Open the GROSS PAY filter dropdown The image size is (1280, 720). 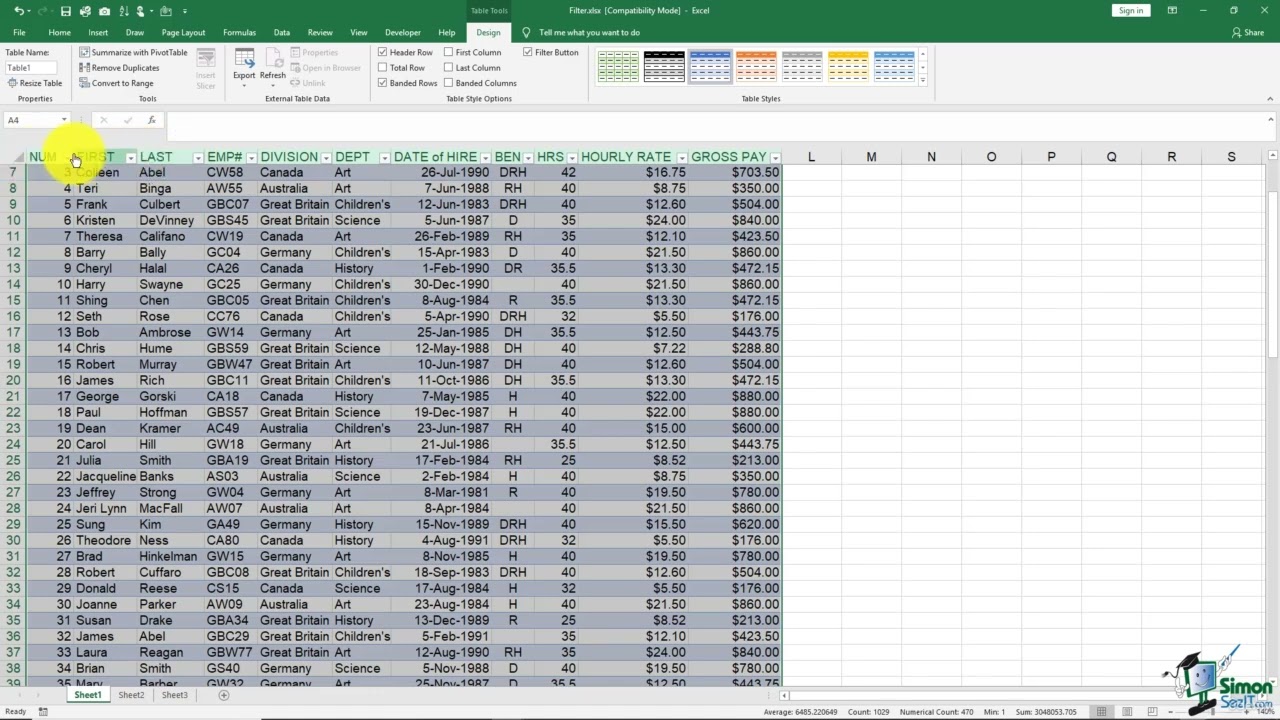tap(775, 158)
